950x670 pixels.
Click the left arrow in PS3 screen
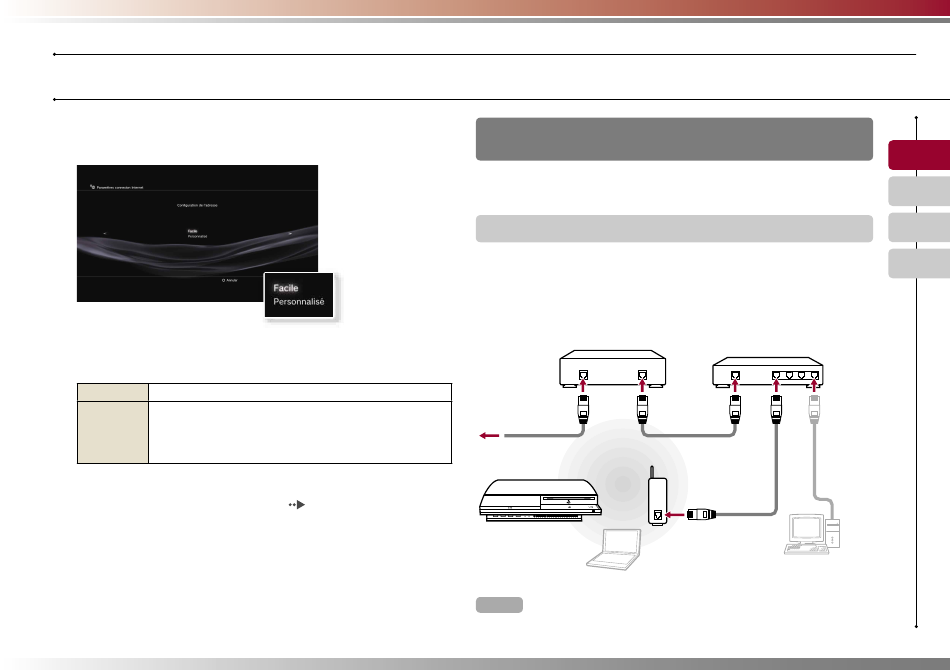coord(105,233)
